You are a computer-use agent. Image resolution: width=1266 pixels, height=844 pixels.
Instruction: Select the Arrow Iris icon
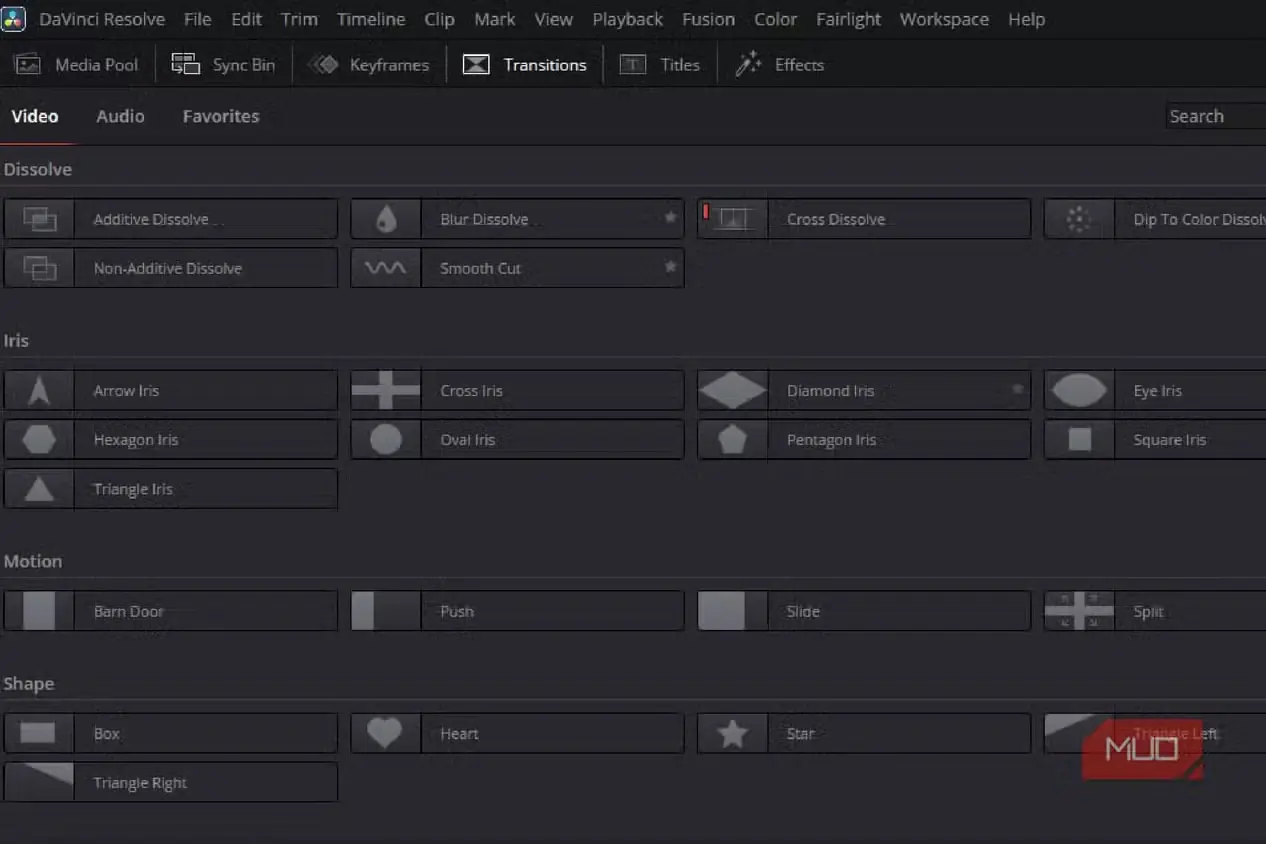point(39,390)
